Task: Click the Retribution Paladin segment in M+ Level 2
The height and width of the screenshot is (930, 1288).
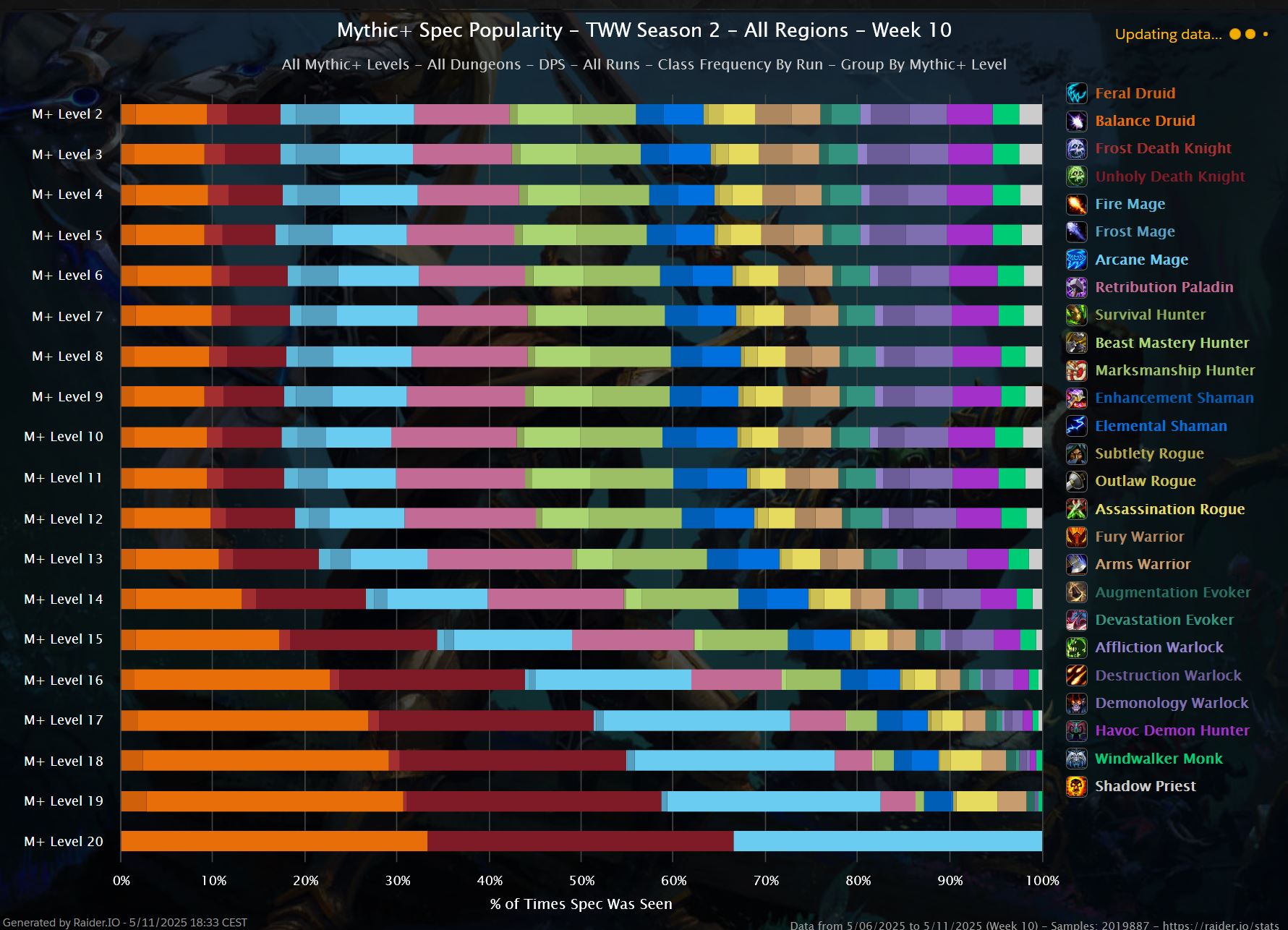Action: [x=461, y=114]
